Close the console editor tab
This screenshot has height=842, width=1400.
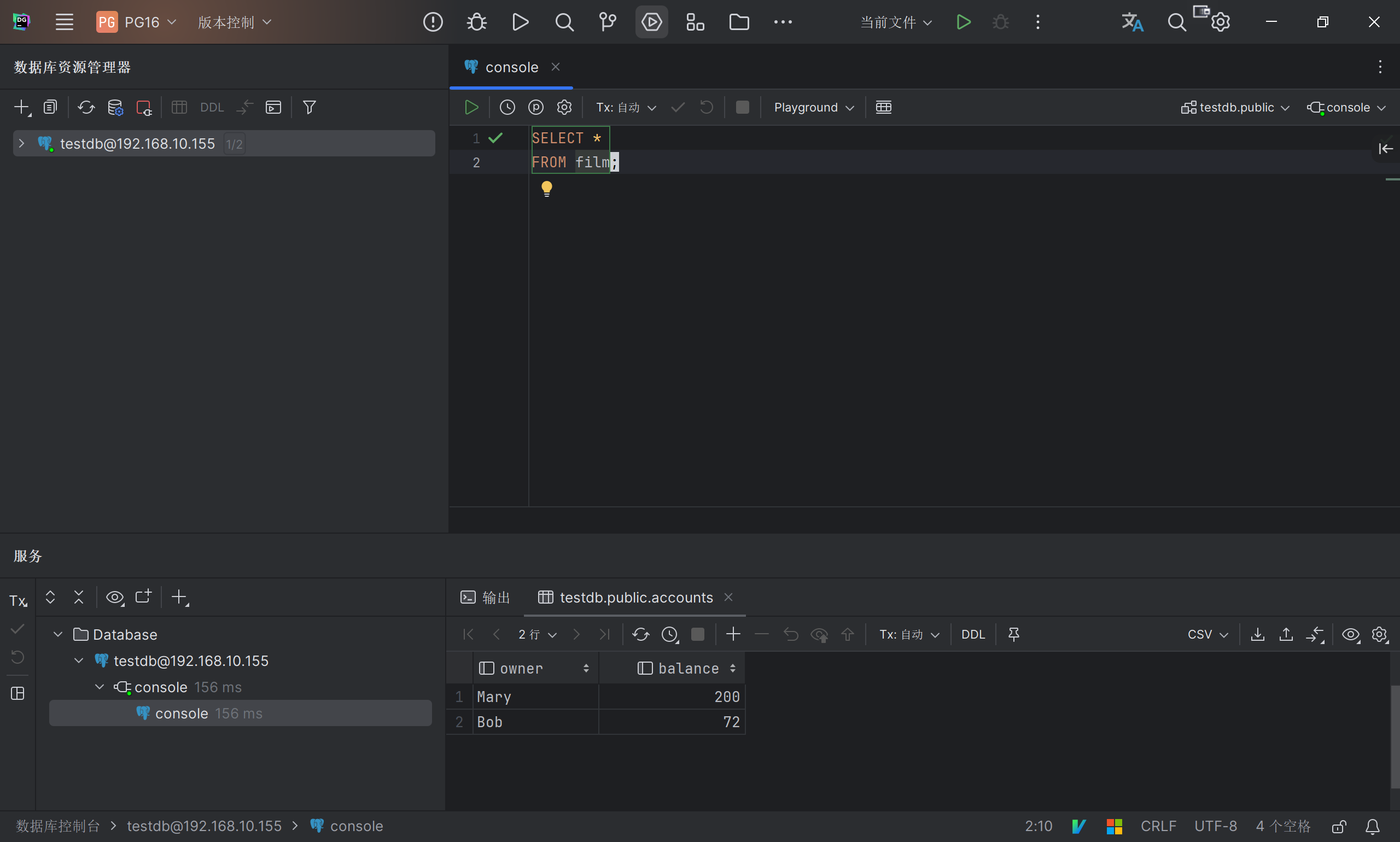tap(556, 67)
